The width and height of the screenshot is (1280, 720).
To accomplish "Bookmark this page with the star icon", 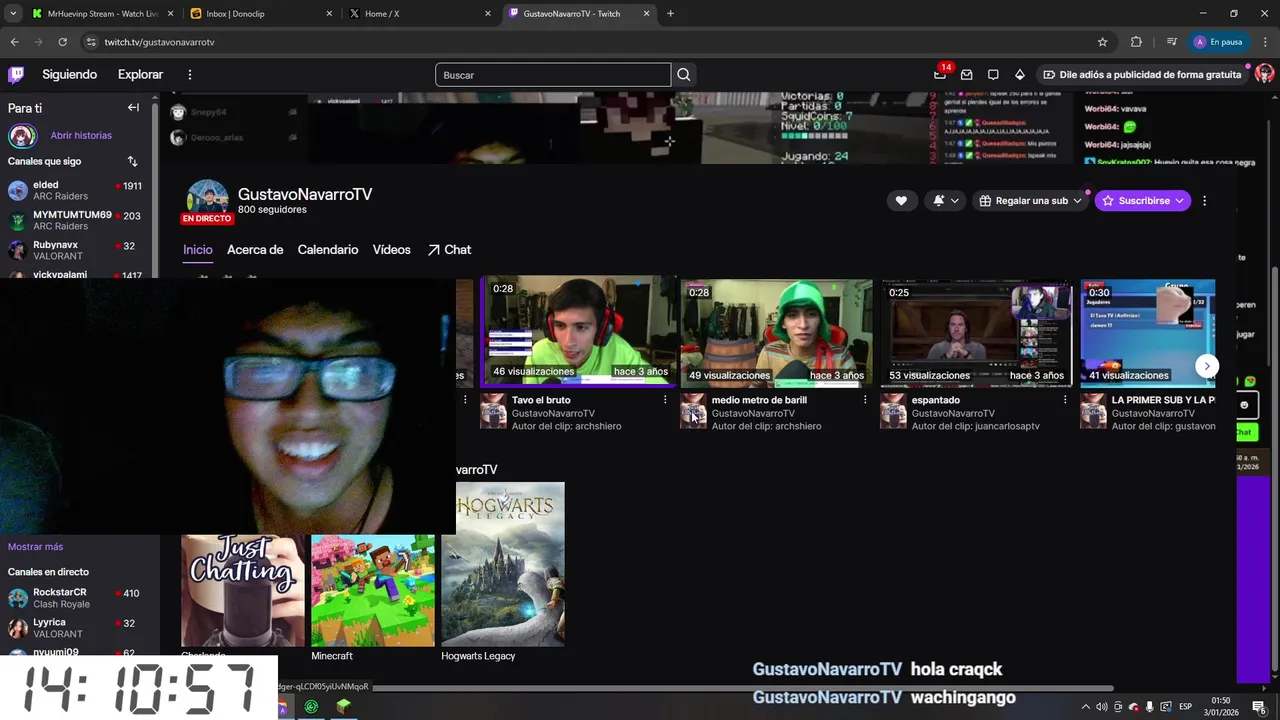I will pos(1102,42).
